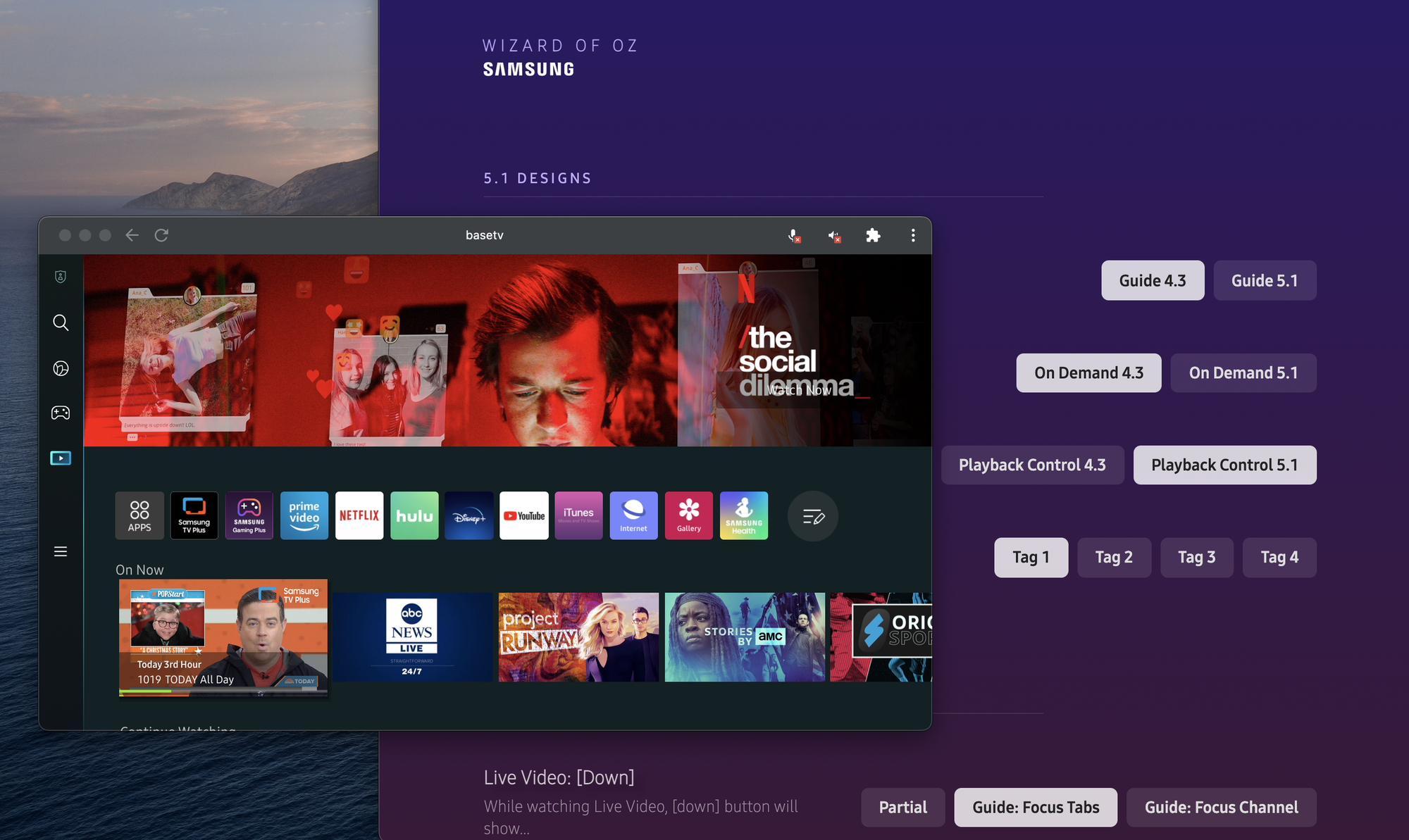This screenshot has width=1409, height=840.
Task: Select Playback Control 4.3 option
Action: click(x=1032, y=465)
